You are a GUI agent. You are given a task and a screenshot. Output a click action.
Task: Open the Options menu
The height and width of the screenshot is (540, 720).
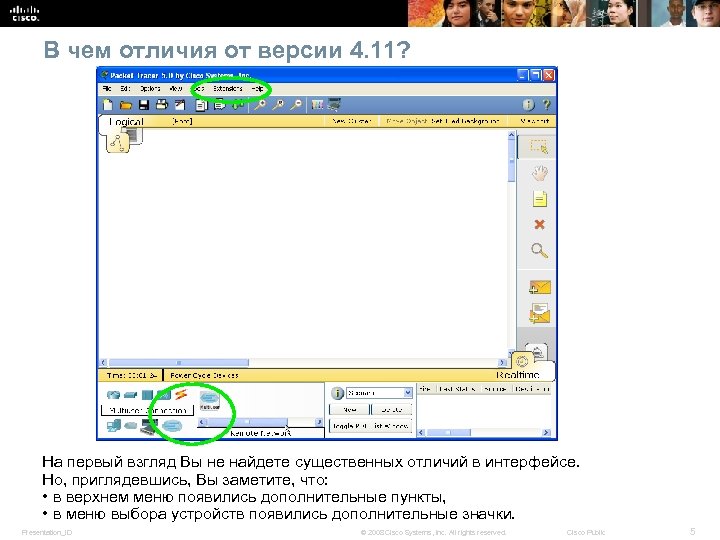(150, 89)
